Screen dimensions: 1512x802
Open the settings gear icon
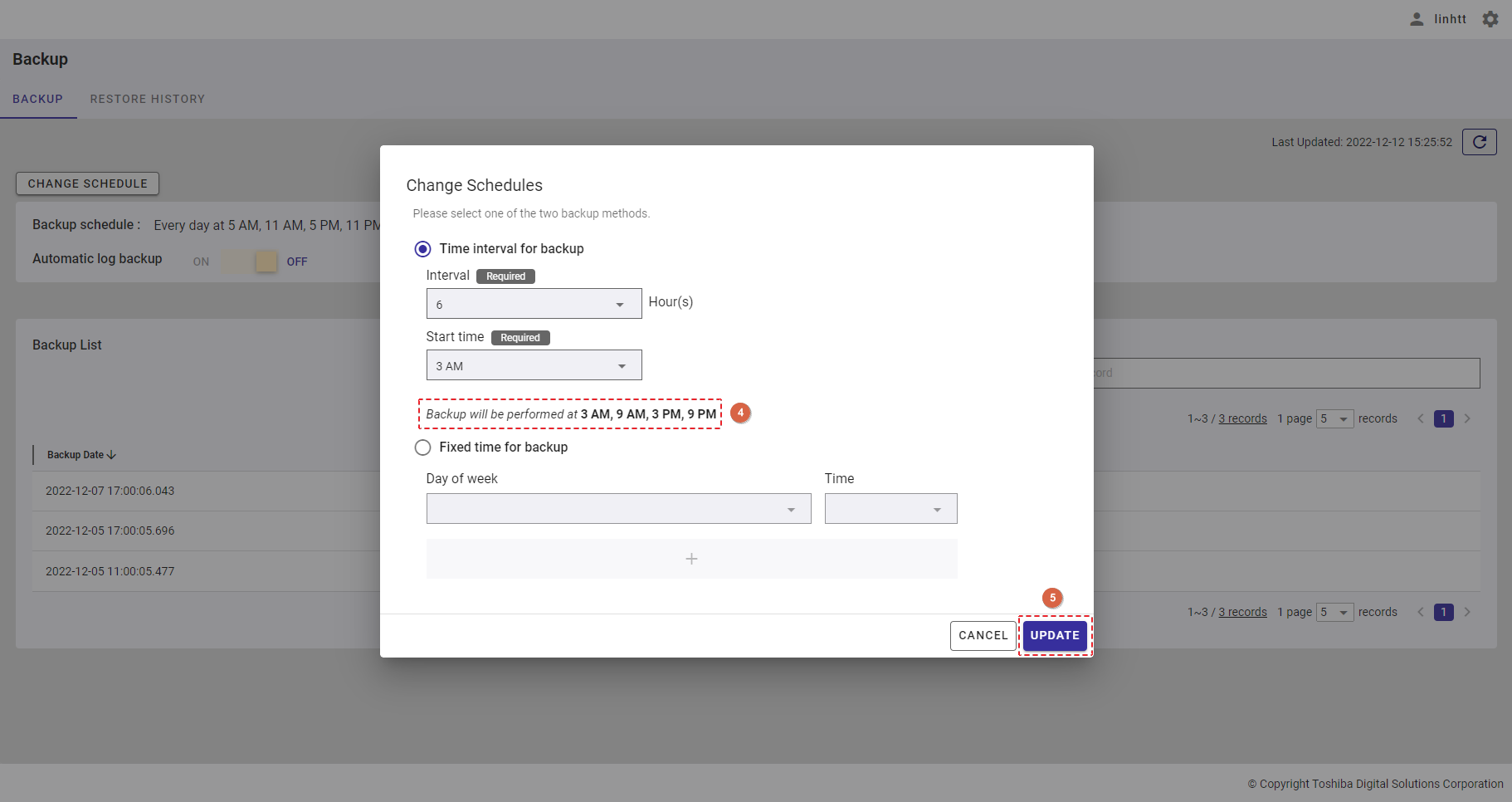coord(1490,19)
